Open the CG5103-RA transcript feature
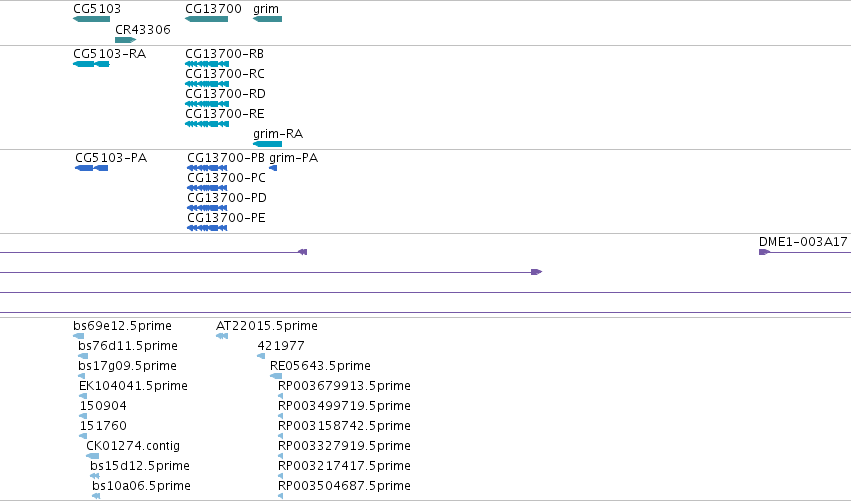851x501 pixels. pos(91,64)
